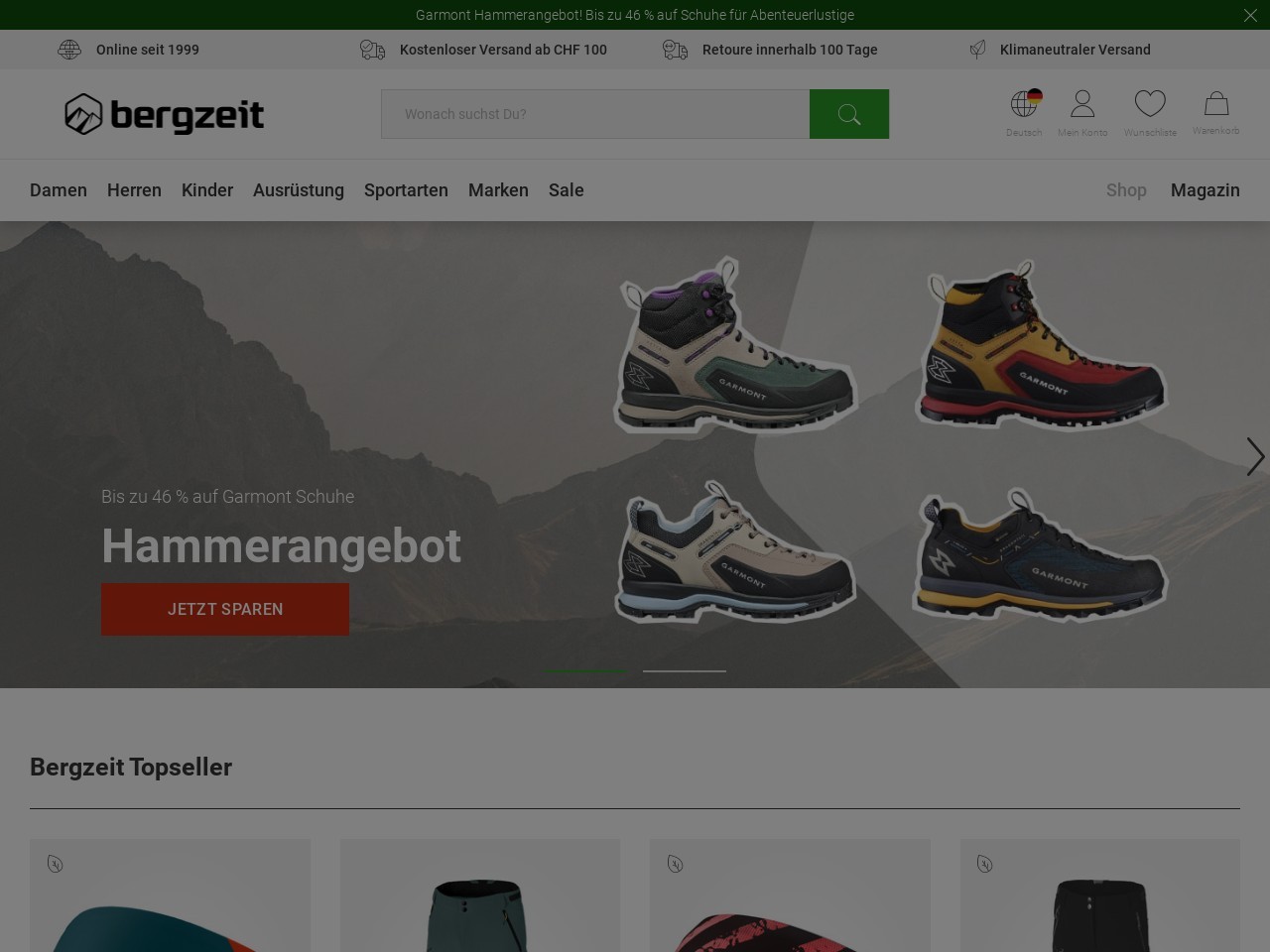The image size is (1270, 952).
Task: Switch to the Magazin tab
Action: pyautogui.click(x=1206, y=190)
